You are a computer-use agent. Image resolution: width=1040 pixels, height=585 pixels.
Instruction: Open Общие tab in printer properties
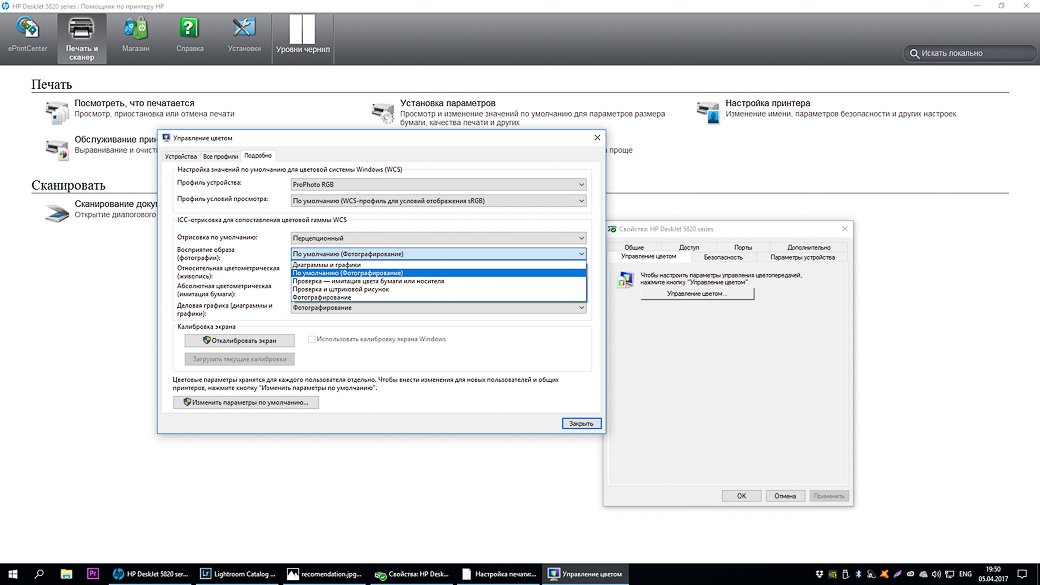pos(634,247)
